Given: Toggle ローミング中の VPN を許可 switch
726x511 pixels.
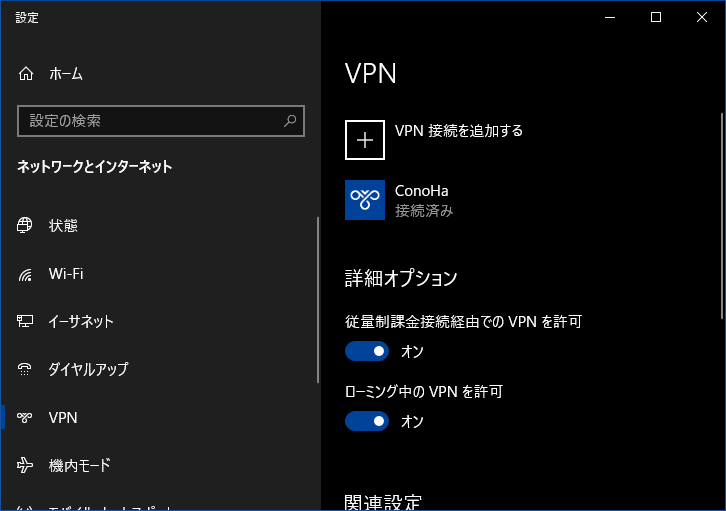Looking at the screenshot, I should tap(367, 421).
